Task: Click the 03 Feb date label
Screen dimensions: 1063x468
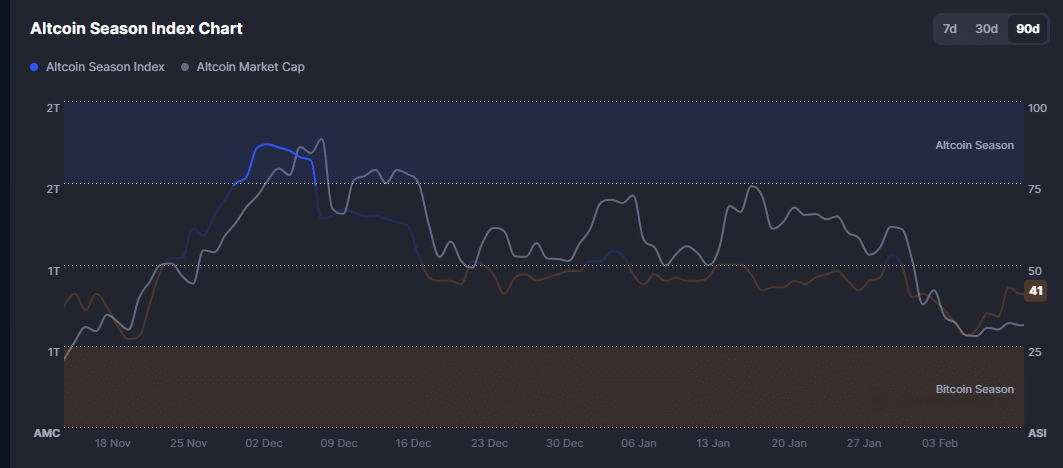Action: 940,443
